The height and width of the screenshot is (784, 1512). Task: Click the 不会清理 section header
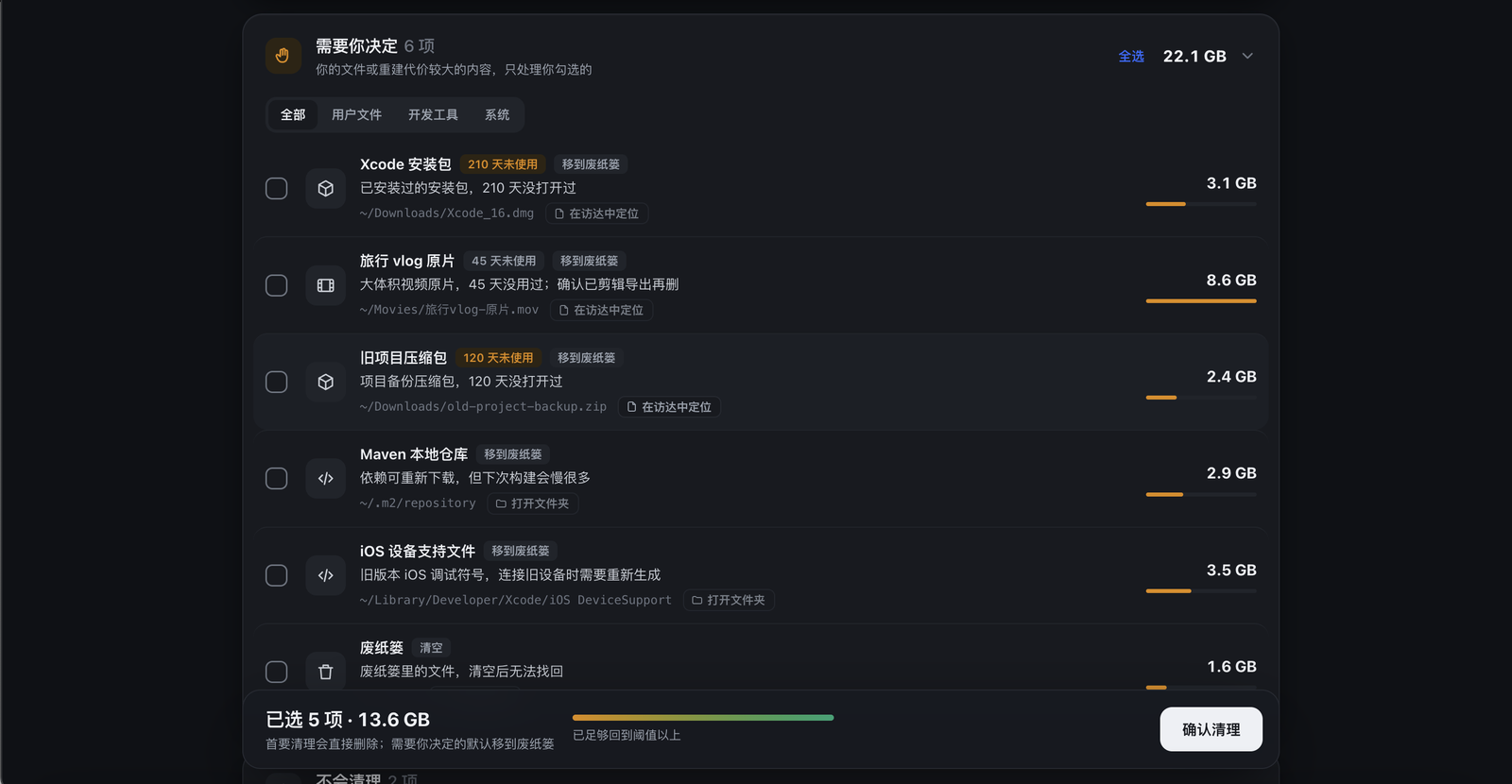click(x=367, y=778)
